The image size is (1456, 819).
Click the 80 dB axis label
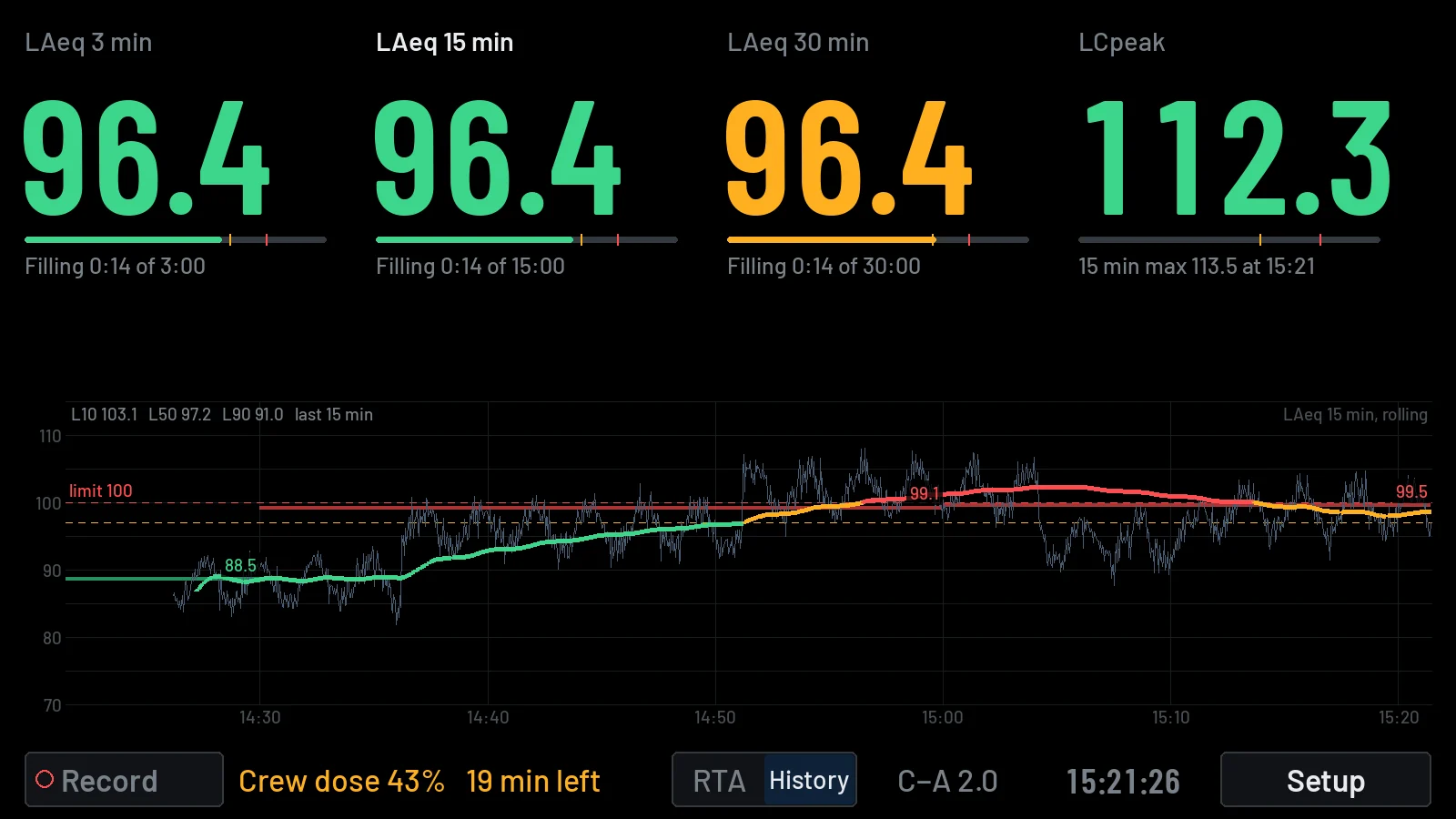click(x=52, y=639)
